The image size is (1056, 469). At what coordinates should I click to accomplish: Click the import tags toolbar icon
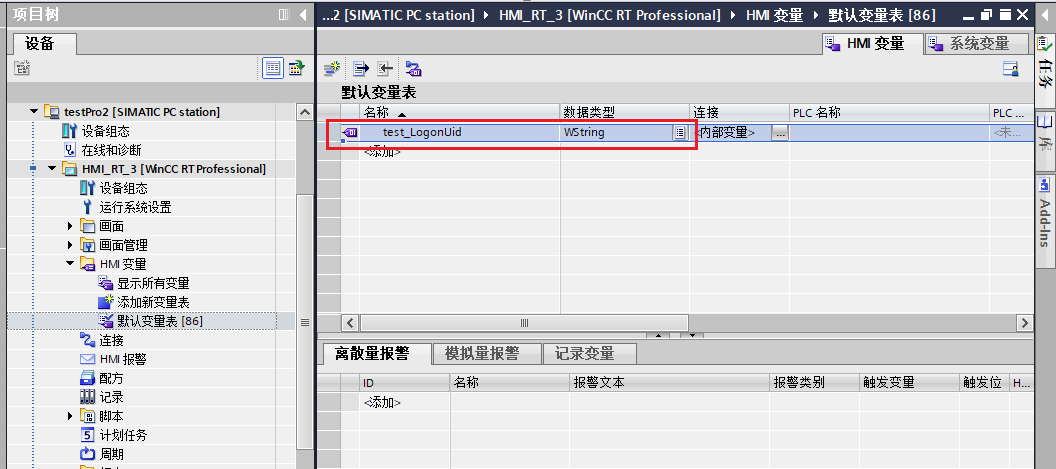tap(385, 68)
